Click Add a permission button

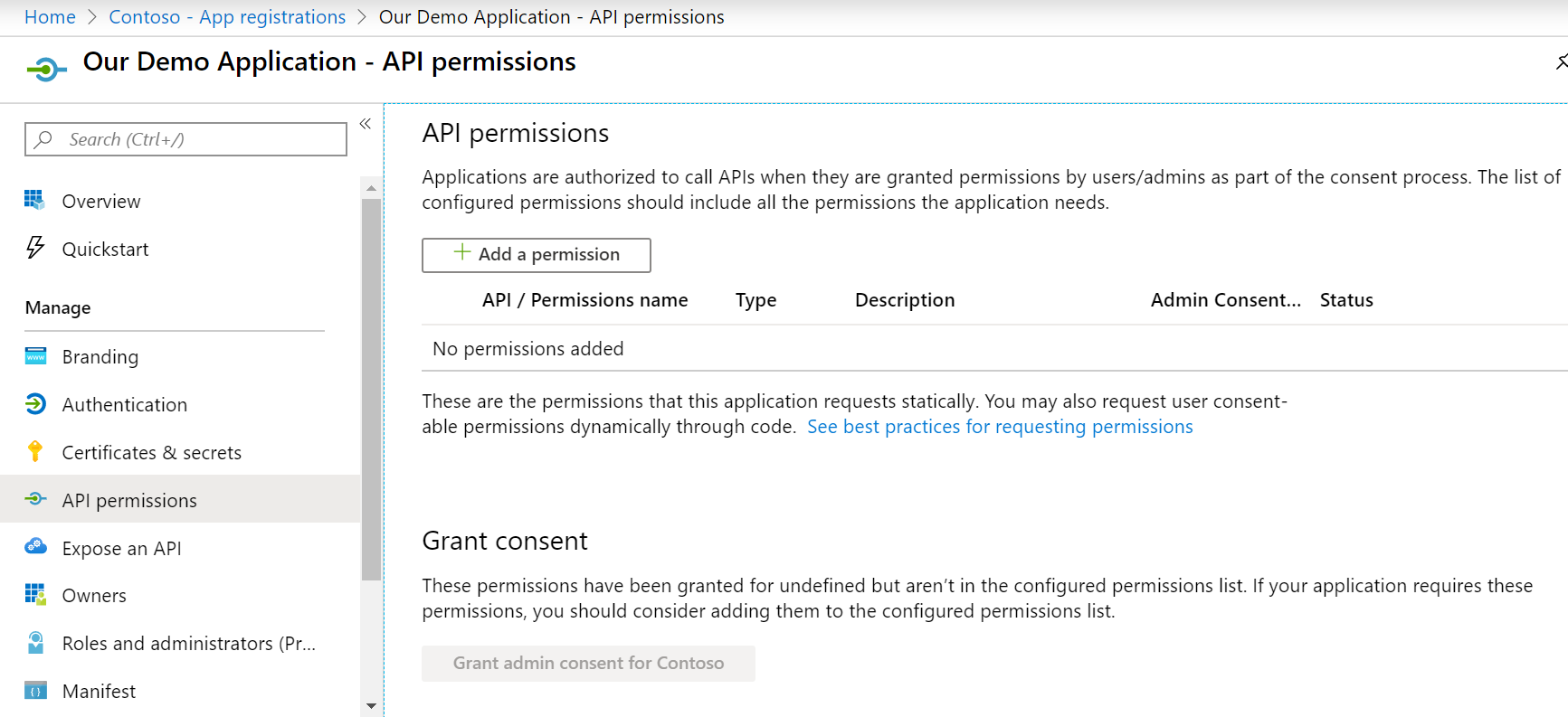pyautogui.click(x=536, y=255)
